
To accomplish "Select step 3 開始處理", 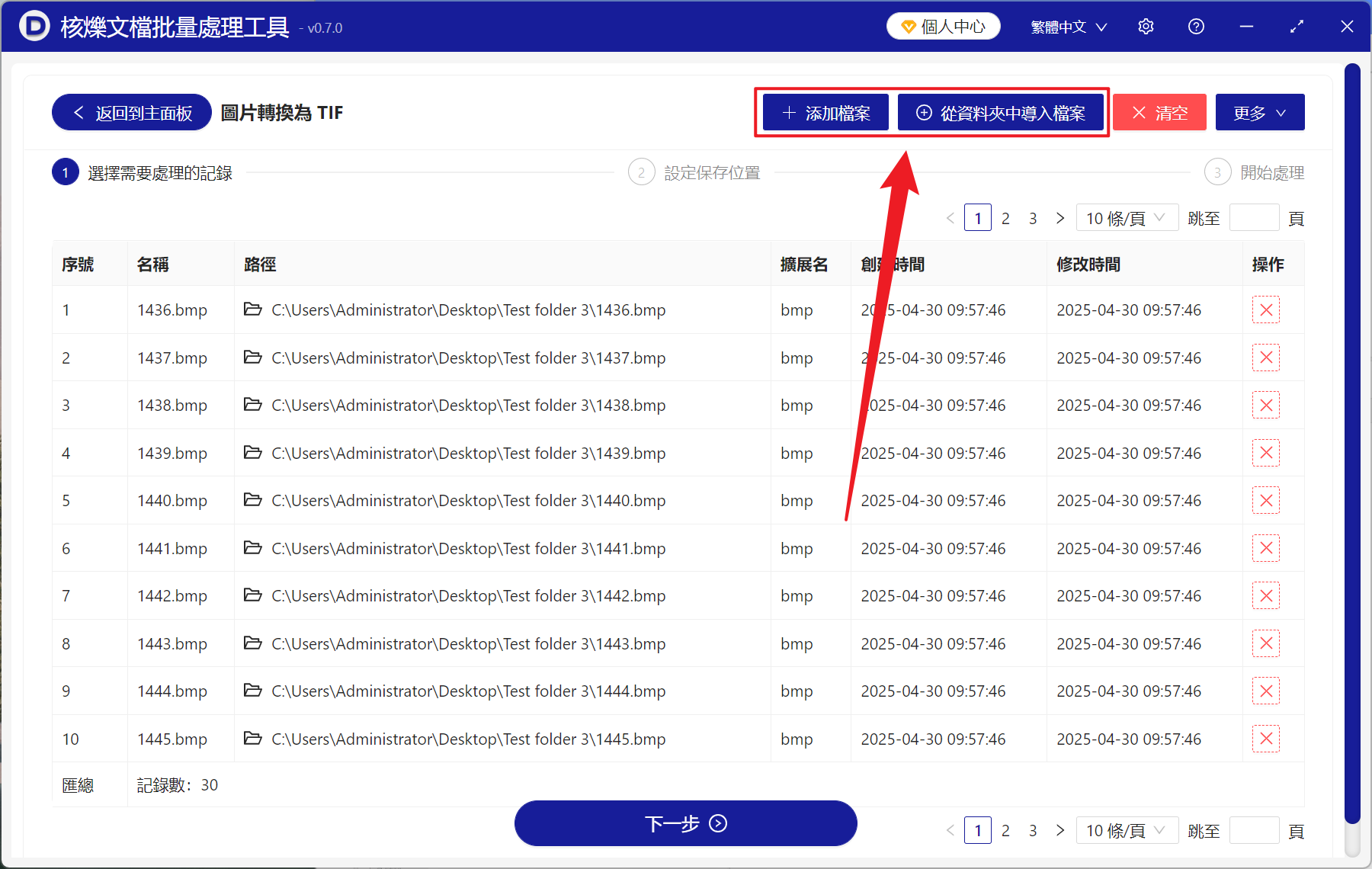I will tap(1255, 173).
